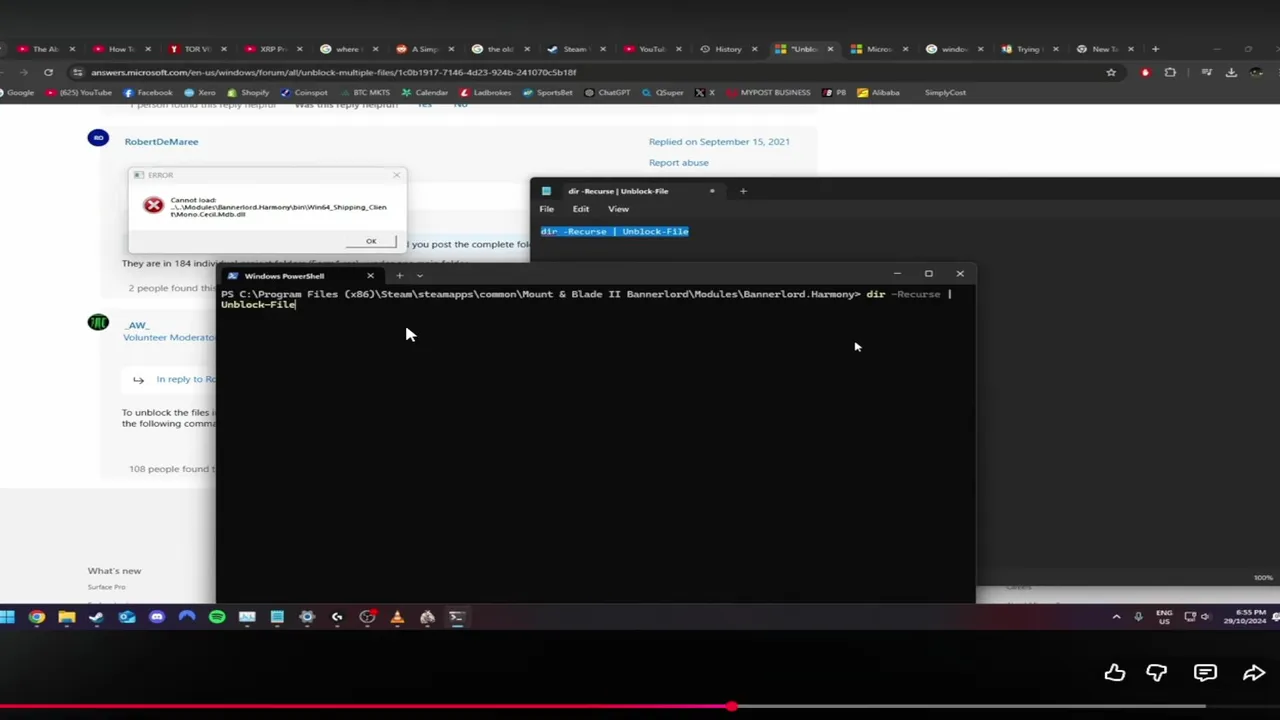Open Notepad View menu
The width and height of the screenshot is (1280, 720).
618,209
